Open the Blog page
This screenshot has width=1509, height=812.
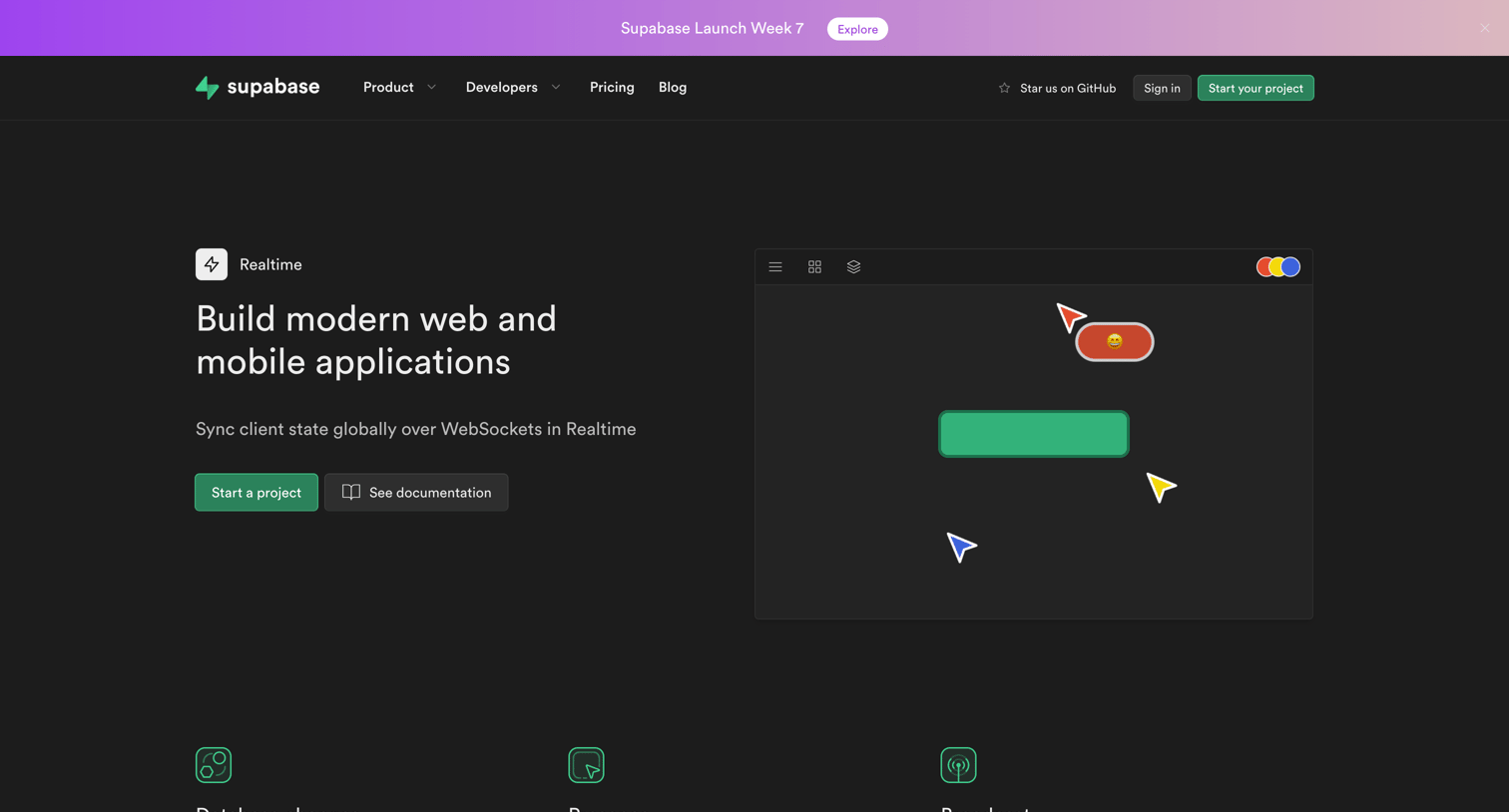coord(673,88)
